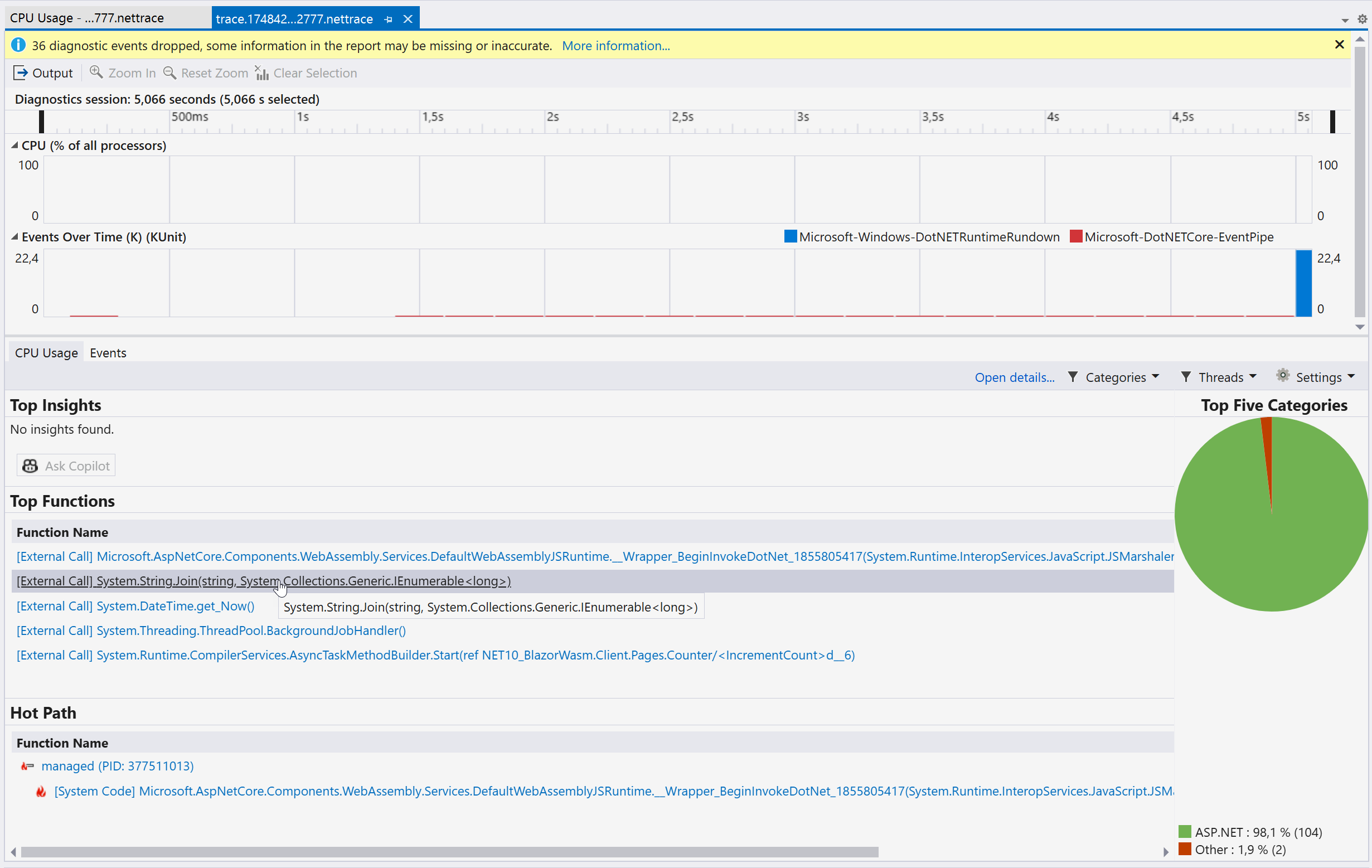Viewport: 1372px width, 868px height.
Task: Click the Ask Copilot button
Action: pos(66,465)
